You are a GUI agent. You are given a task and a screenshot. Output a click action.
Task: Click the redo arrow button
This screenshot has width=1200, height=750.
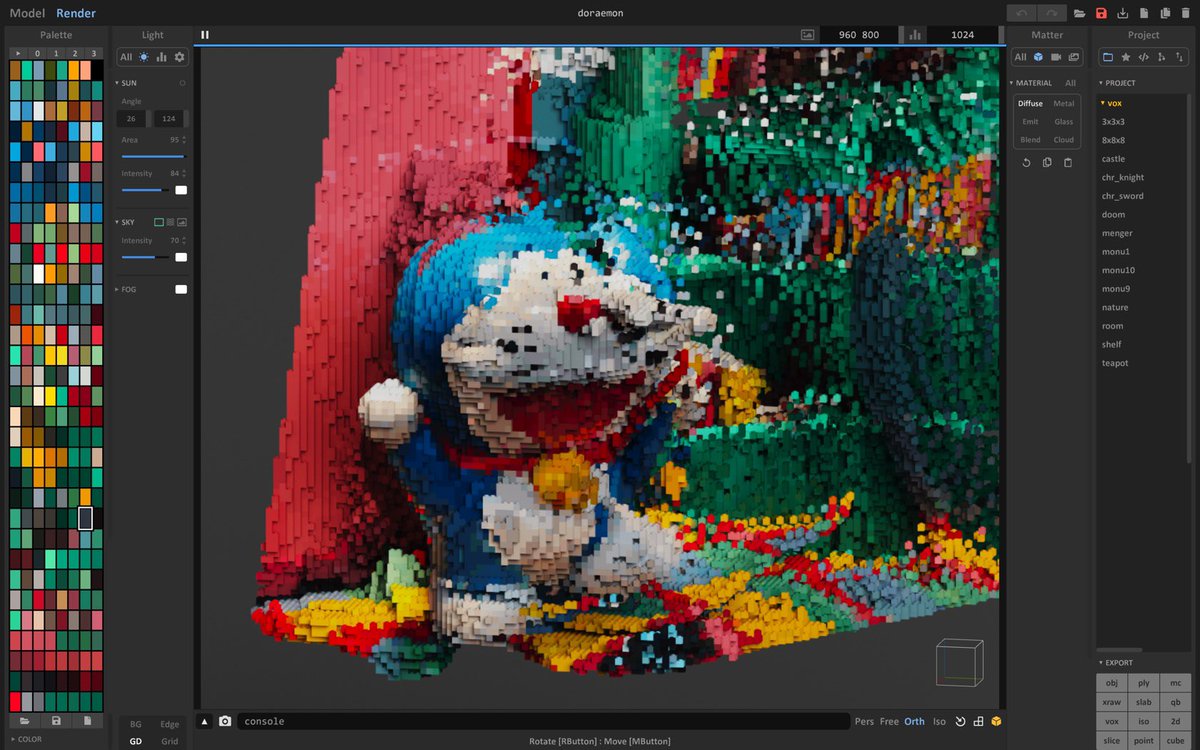(1052, 13)
